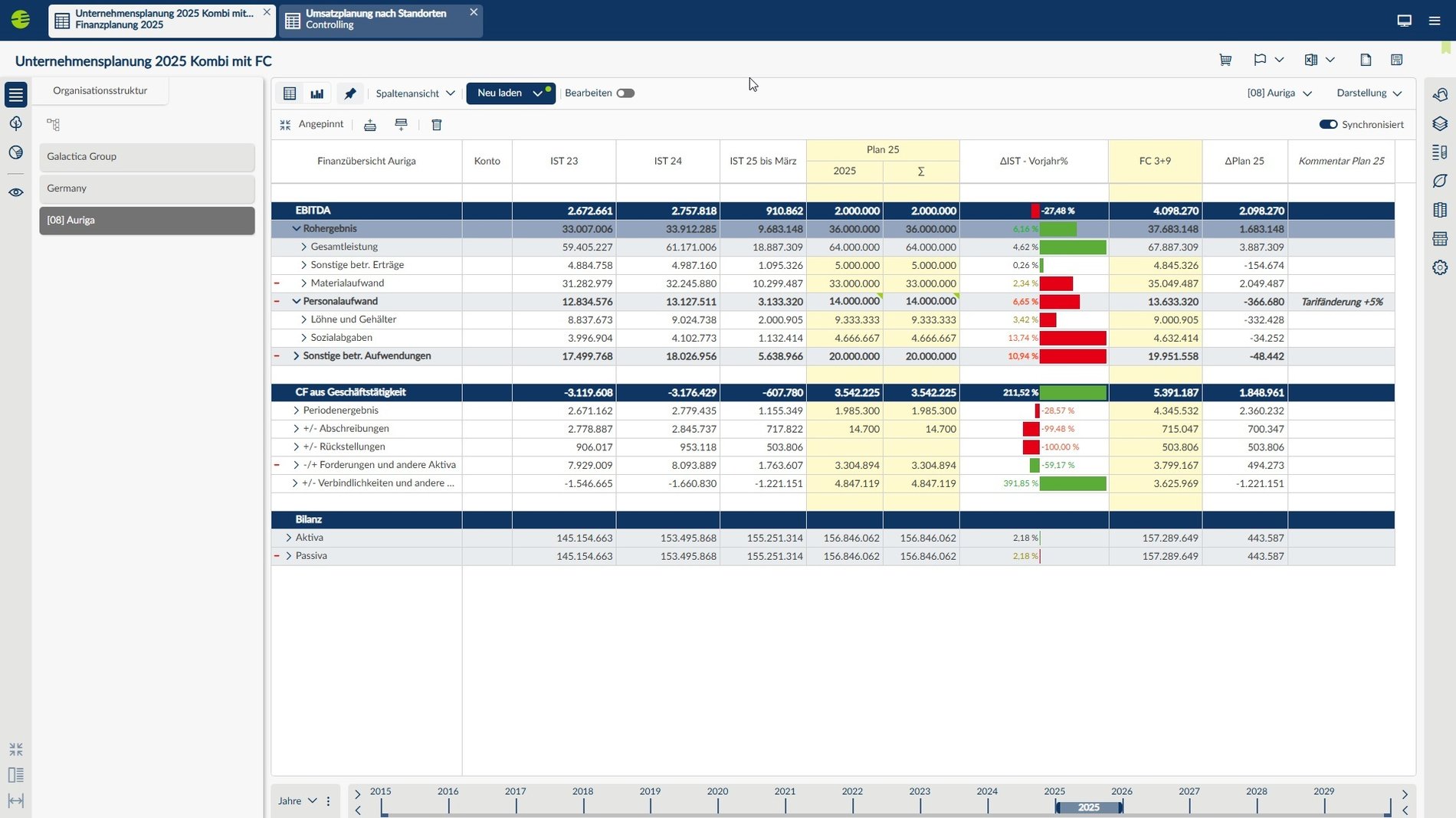
Task: Collapse the Personalaufwand row
Action: click(x=297, y=302)
